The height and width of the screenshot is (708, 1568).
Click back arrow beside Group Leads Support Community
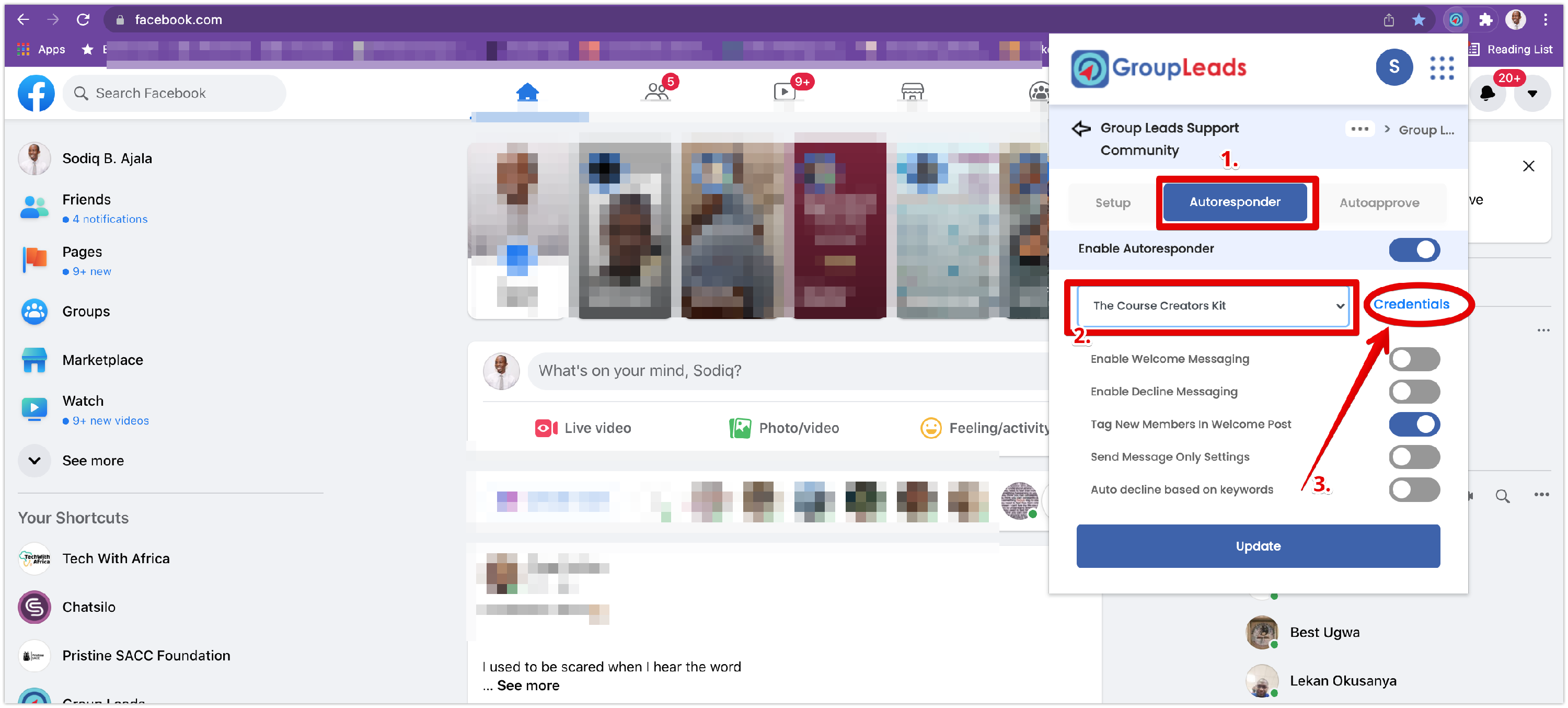[1081, 129]
